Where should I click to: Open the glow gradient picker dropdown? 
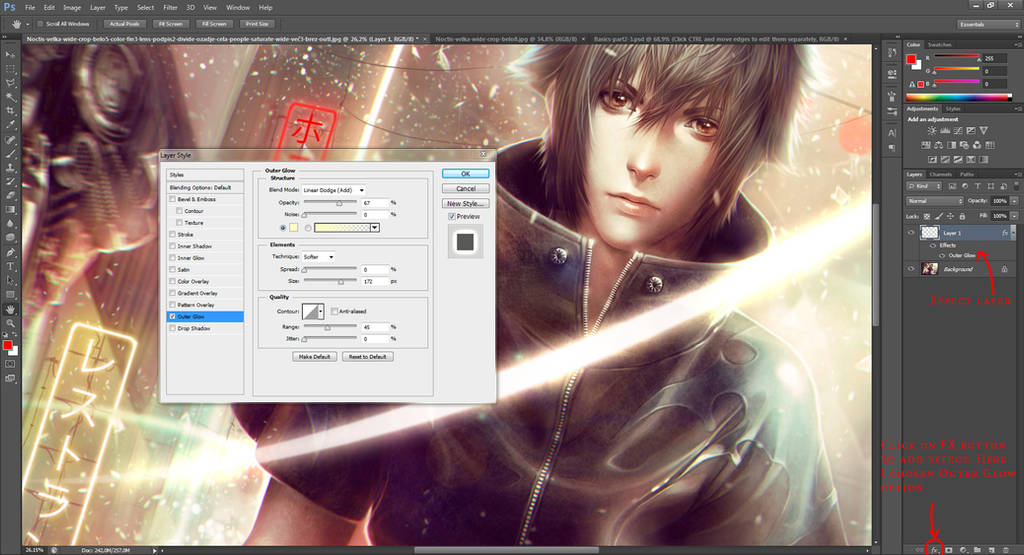(375, 228)
